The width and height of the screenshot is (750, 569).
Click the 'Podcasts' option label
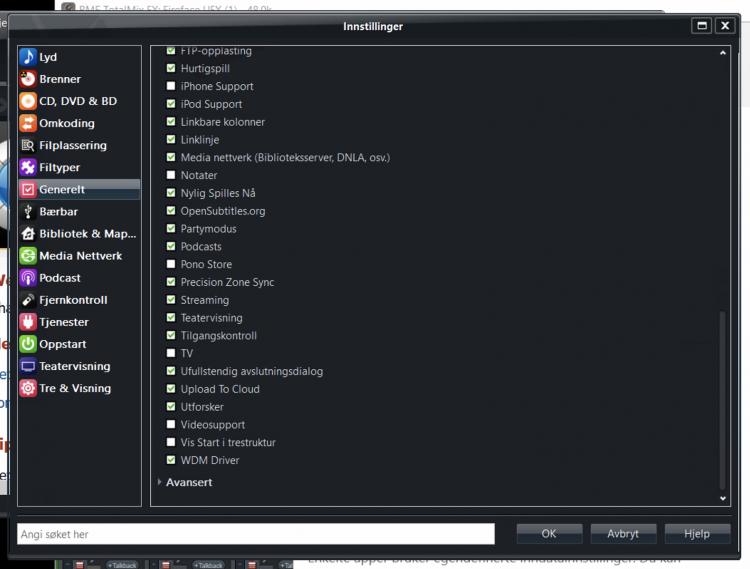click(201, 246)
